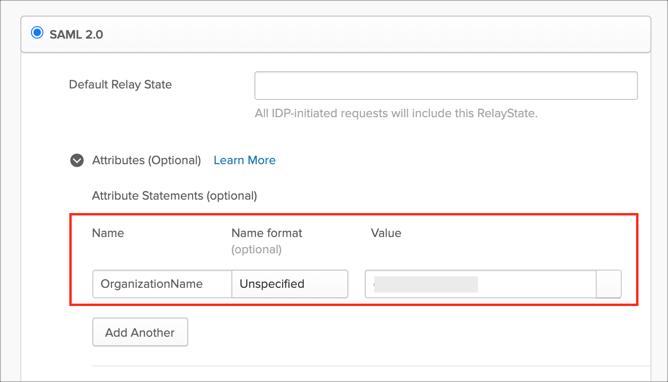
Task: Open the Value field dropdown arrow
Action: pyautogui.click(x=609, y=284)
